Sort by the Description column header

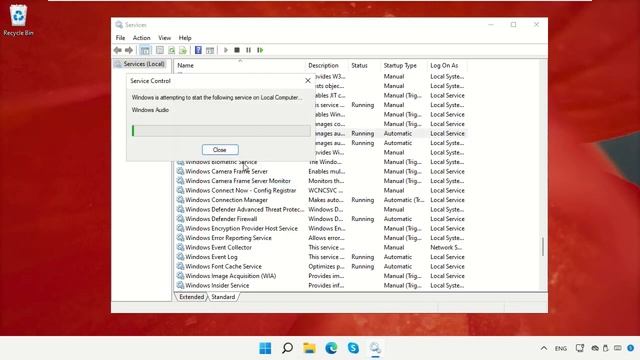326,65
